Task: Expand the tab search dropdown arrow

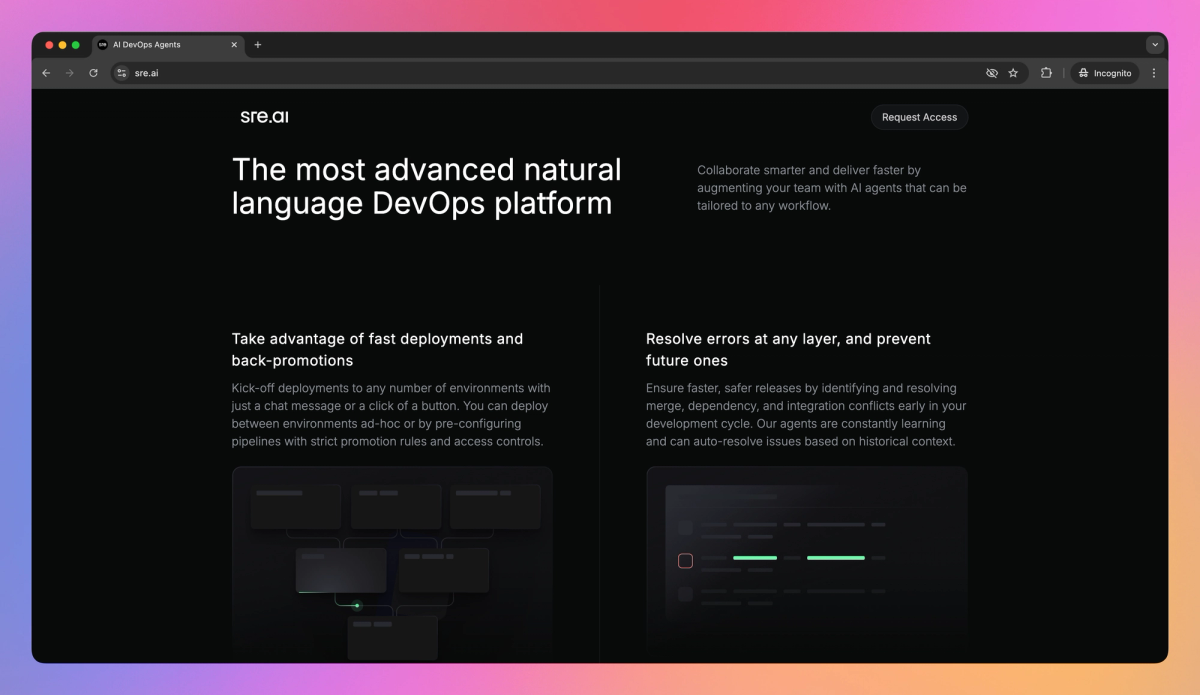Action: point(1155,45)
